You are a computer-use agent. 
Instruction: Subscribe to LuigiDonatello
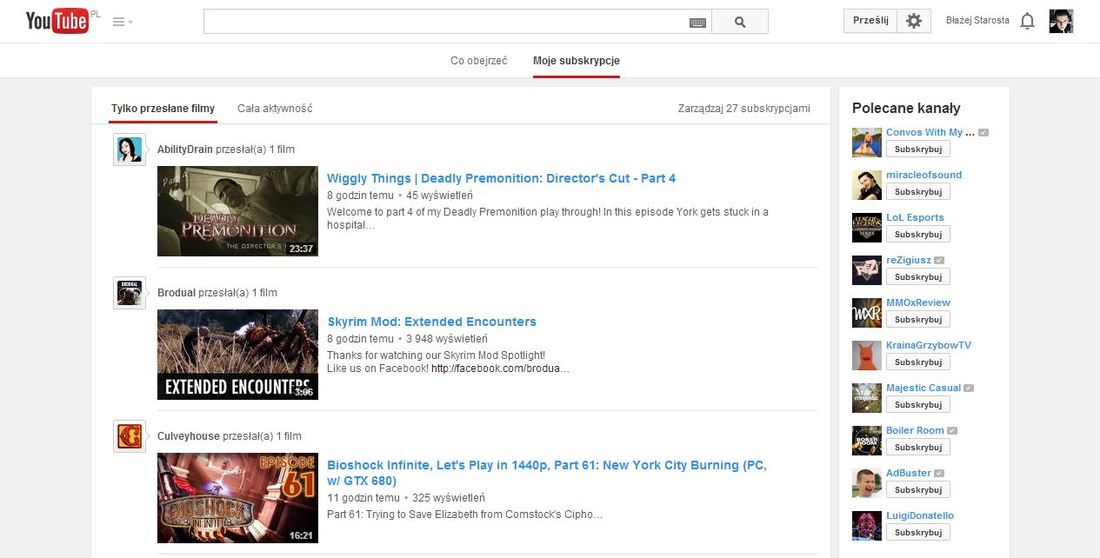[918, 533]
